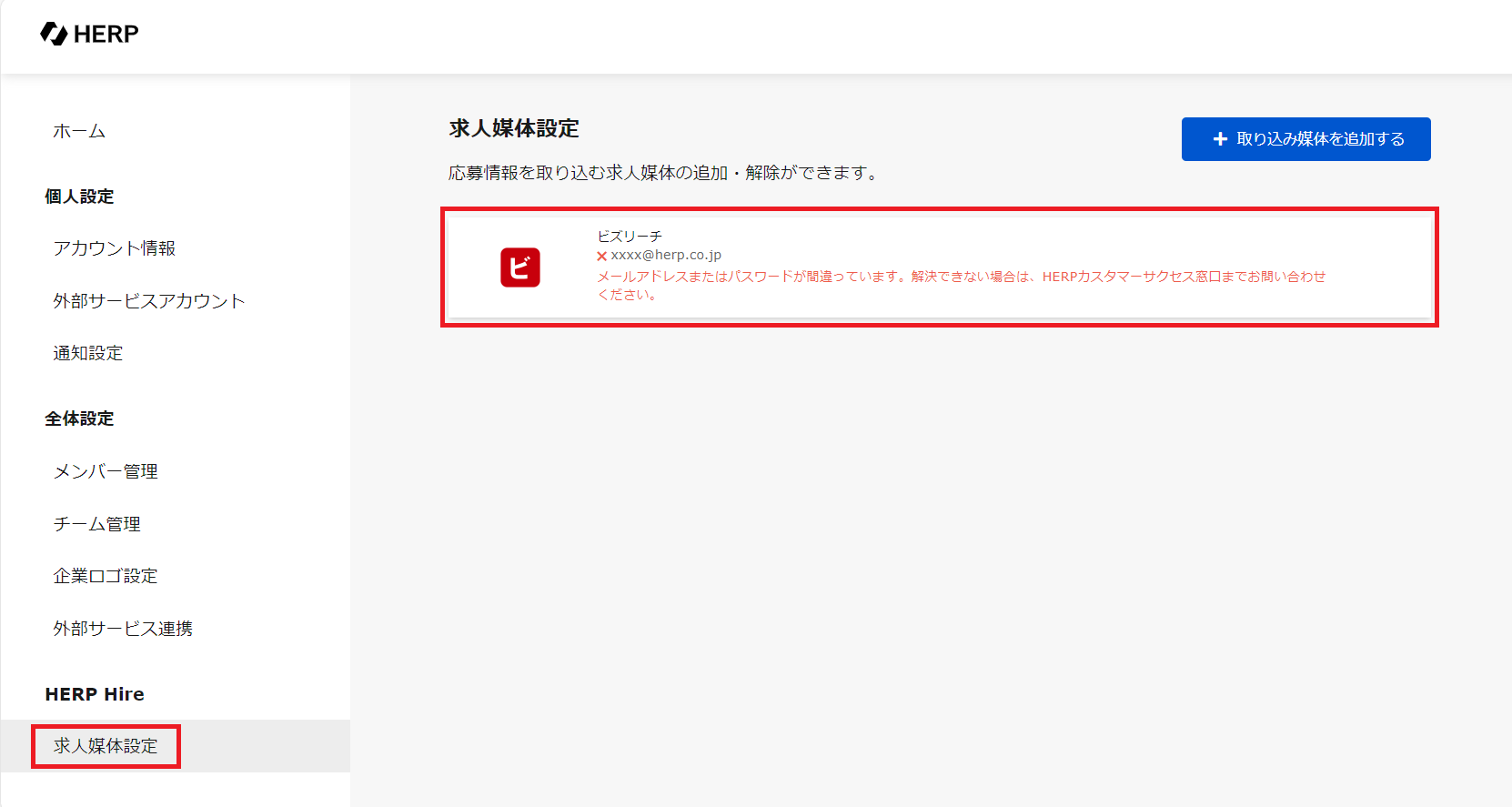Click the ビズリーチ media name text
The height and width of the screenshot is (807, 1512).
point(630,236)
